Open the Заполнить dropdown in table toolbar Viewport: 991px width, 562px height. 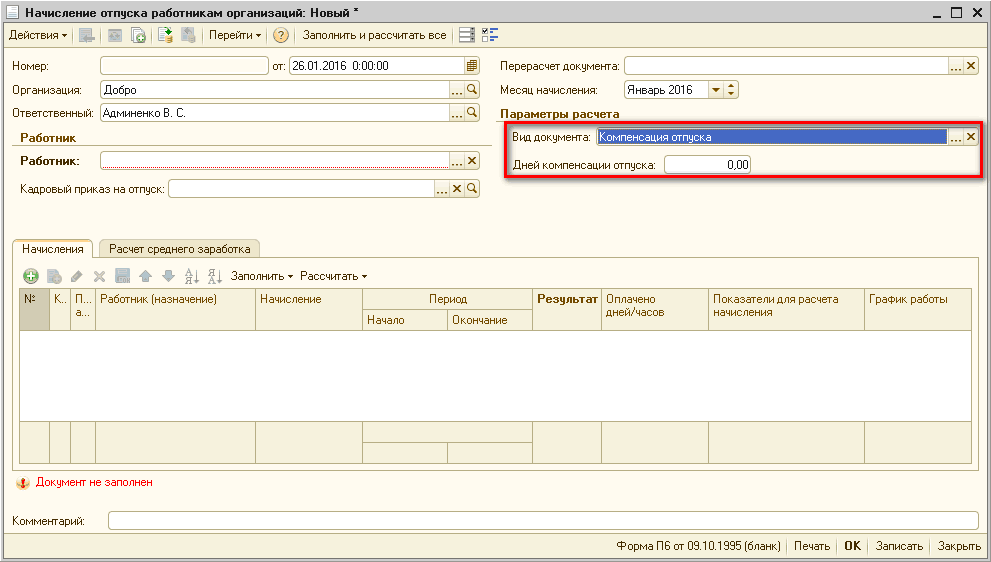[x=262, y=276]
